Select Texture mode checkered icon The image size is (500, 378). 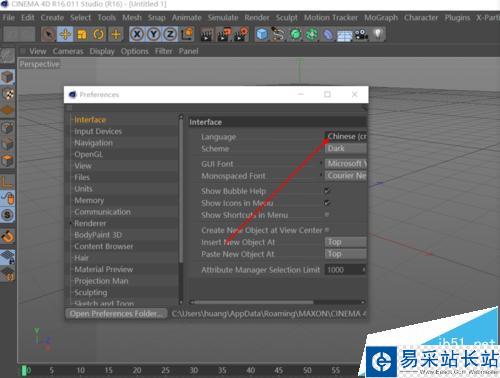click(7, 94)
